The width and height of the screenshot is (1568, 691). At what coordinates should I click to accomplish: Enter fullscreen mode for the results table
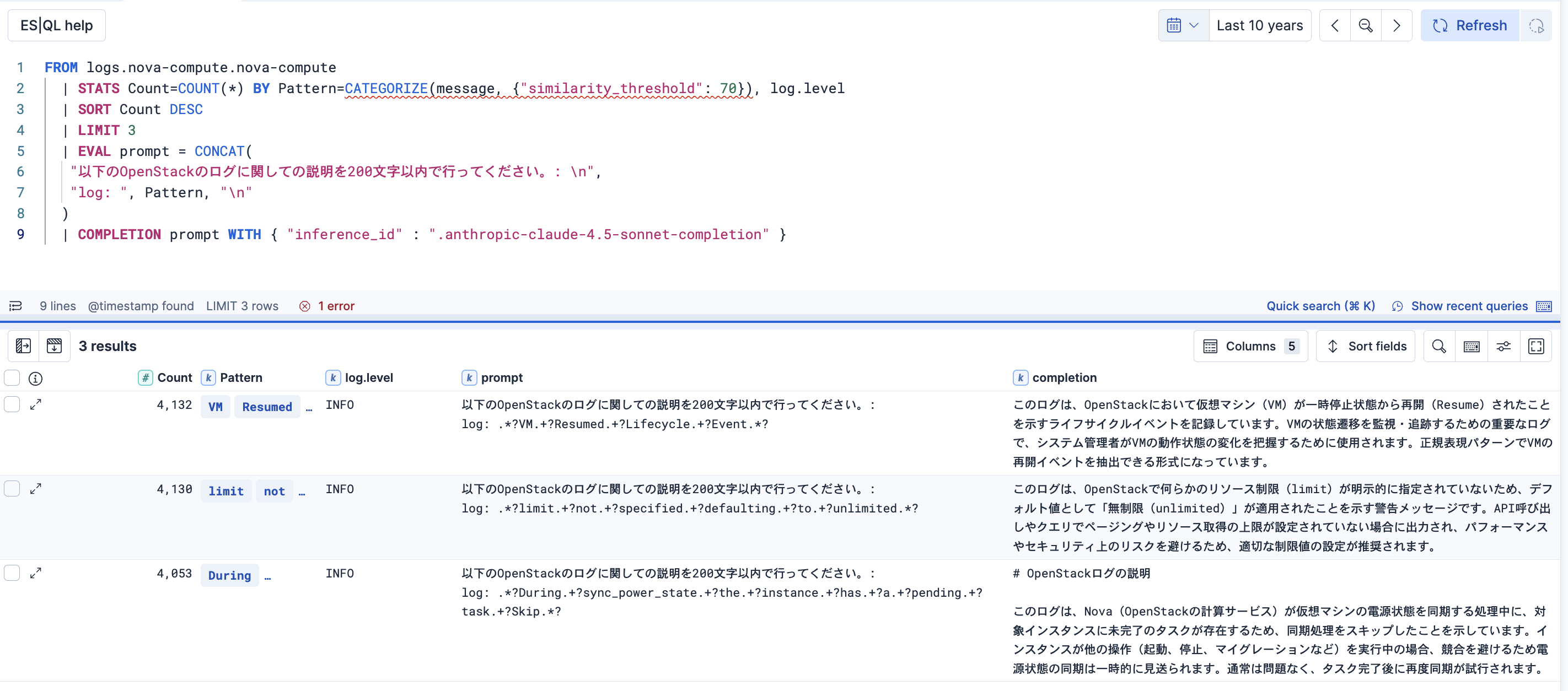[x=1537, y=346]
